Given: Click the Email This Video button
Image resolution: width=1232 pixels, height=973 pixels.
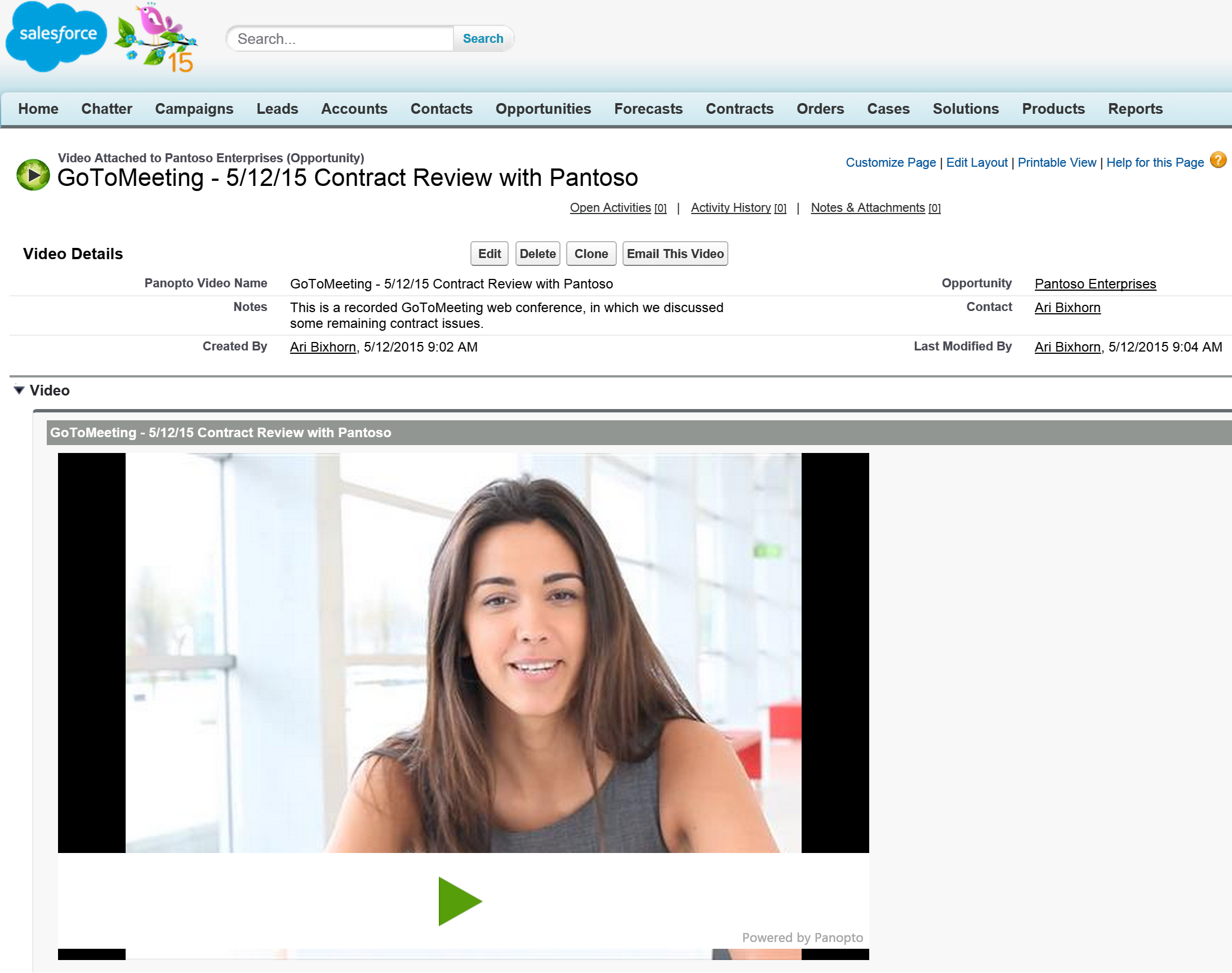Looking at the screenshot, I should tap(675, 254).
